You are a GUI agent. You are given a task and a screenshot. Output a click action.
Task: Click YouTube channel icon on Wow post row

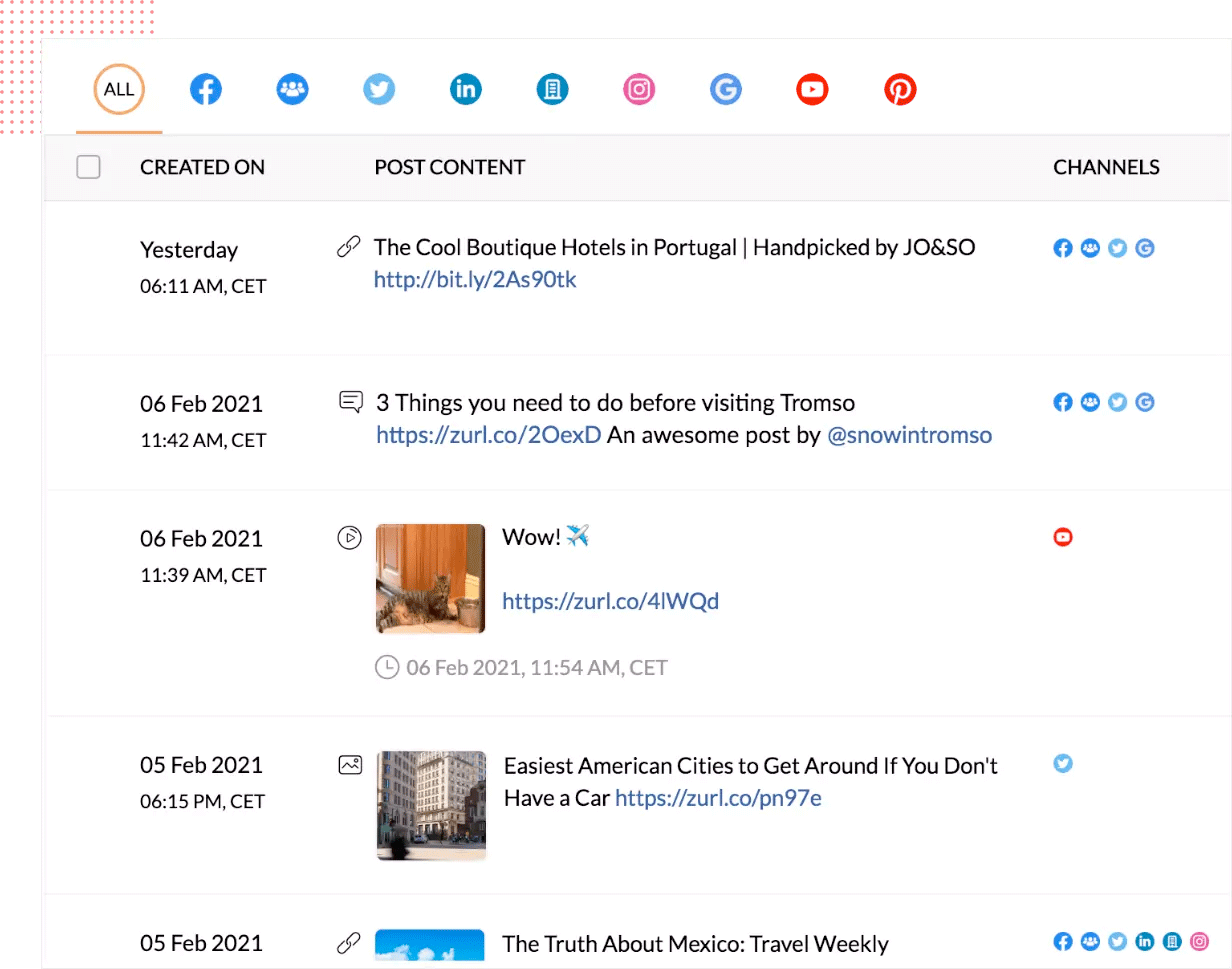1063,537
